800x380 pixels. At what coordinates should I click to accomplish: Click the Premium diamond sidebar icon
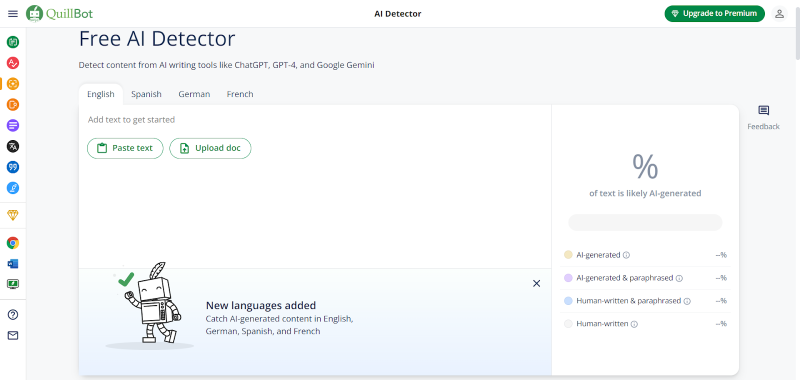click(13, 215)
